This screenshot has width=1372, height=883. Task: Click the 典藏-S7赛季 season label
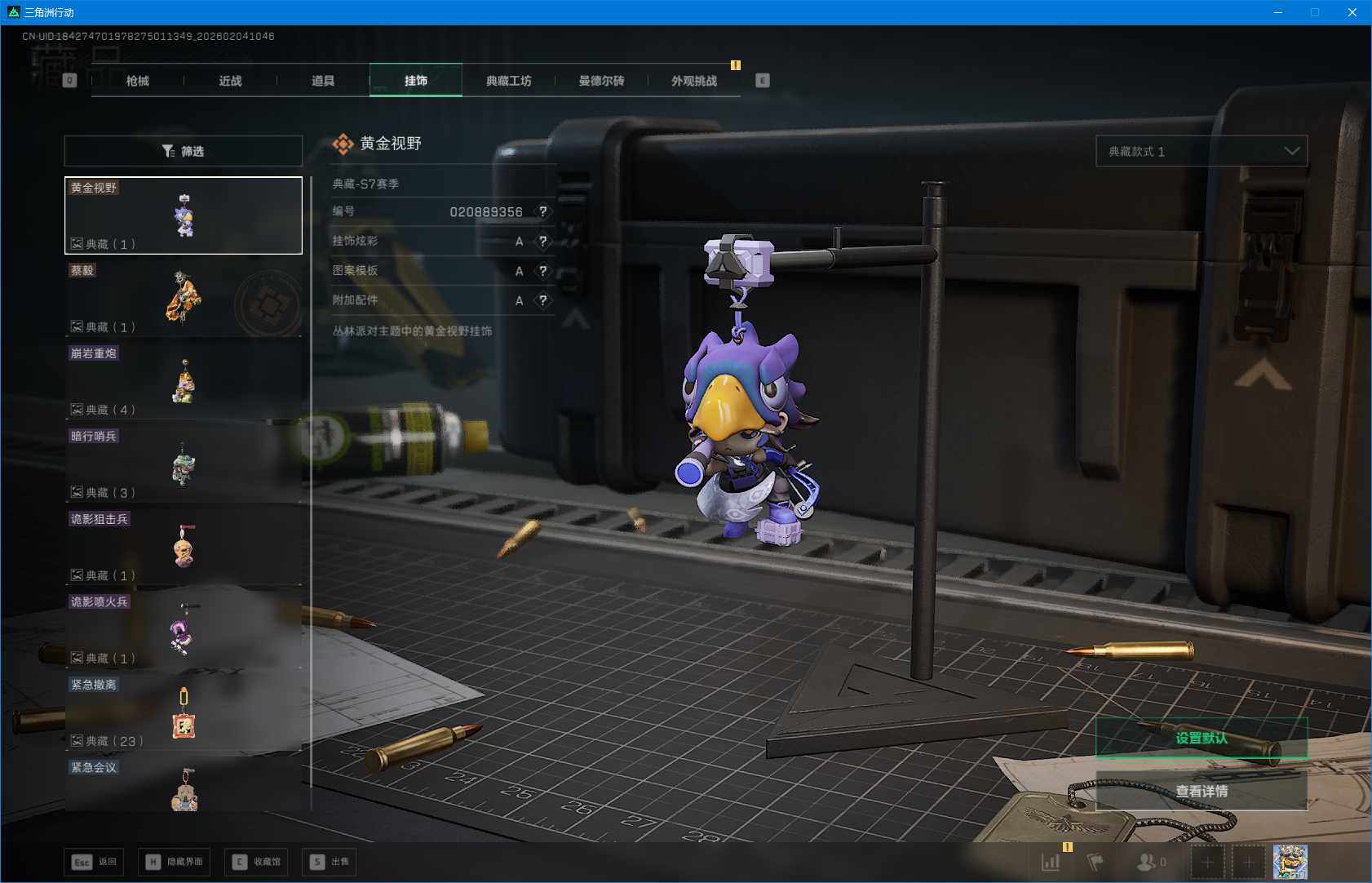pos(365,184)
